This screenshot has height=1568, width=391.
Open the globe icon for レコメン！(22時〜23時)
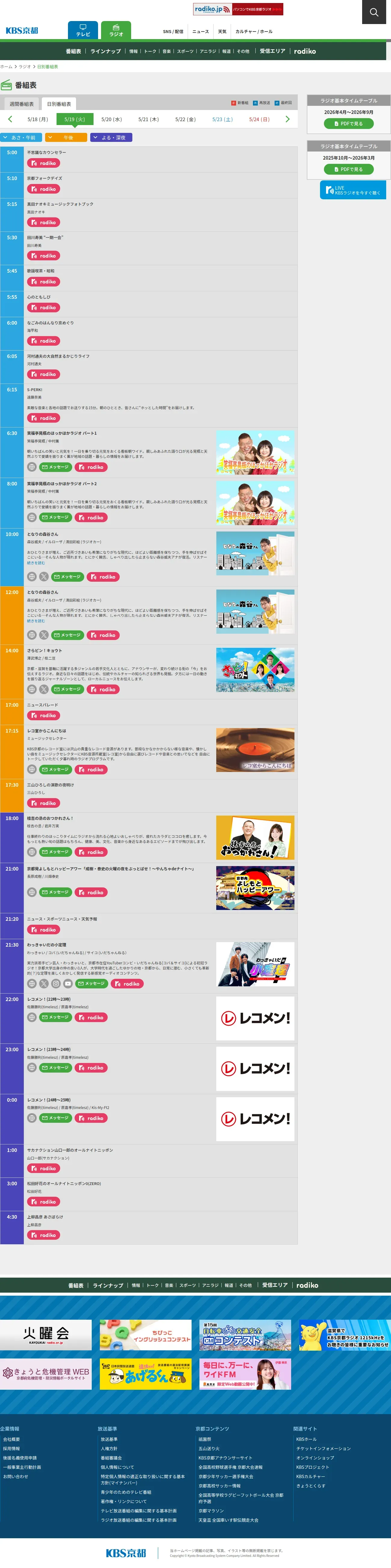(32, 1017)
